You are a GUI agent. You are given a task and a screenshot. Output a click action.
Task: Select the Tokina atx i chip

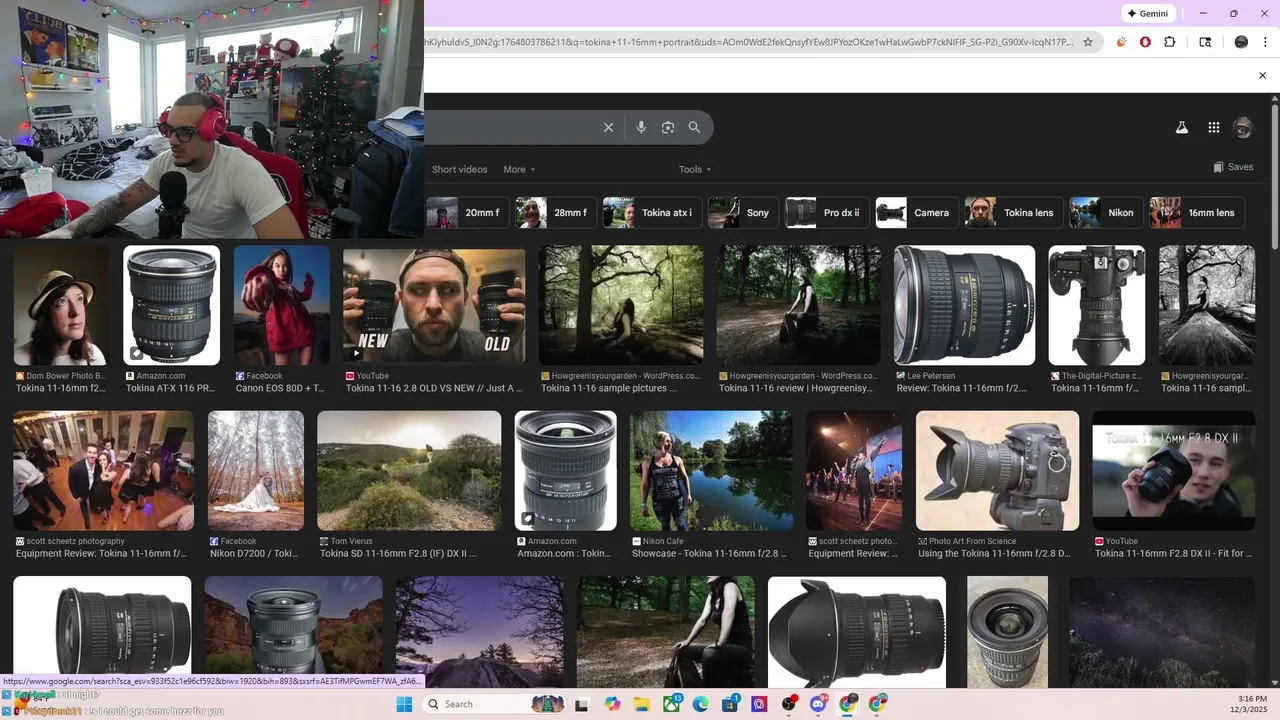pos(651,213)
